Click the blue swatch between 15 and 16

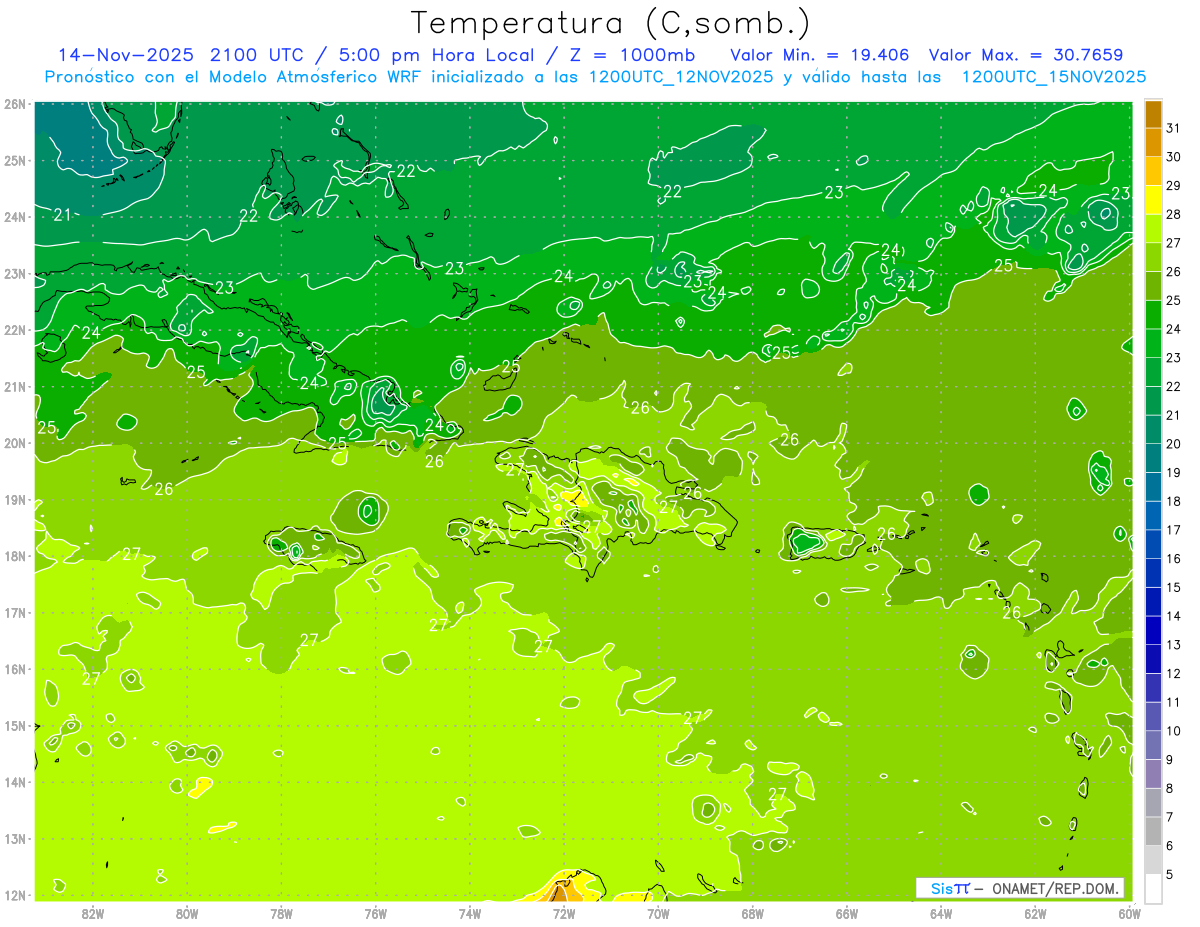tap(1154, 573)
